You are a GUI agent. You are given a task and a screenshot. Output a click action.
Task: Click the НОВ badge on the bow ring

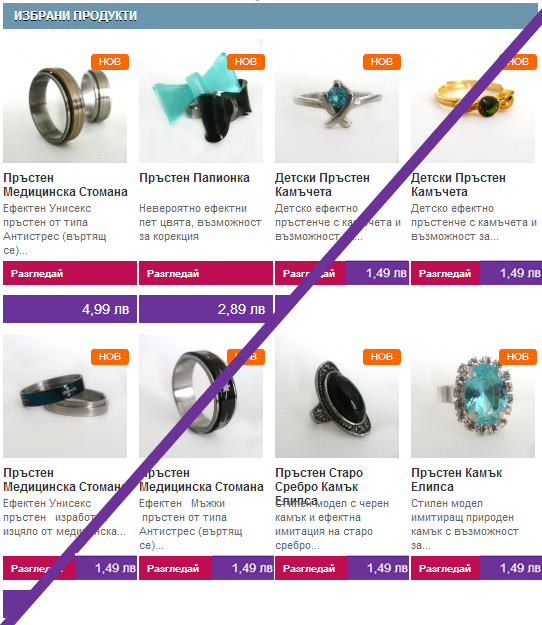(246, 62)
